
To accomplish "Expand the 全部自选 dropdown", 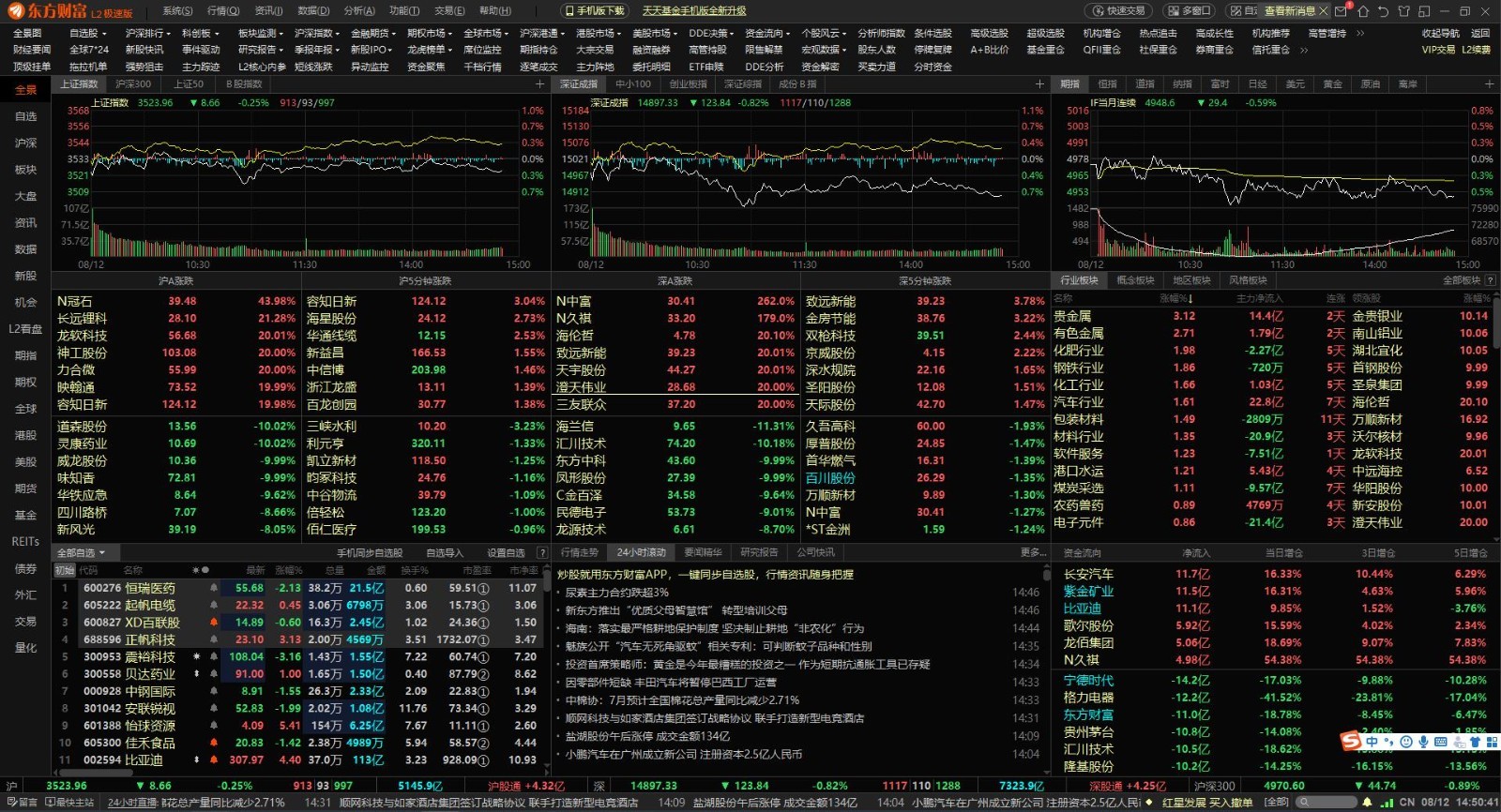I will (81, 552).
